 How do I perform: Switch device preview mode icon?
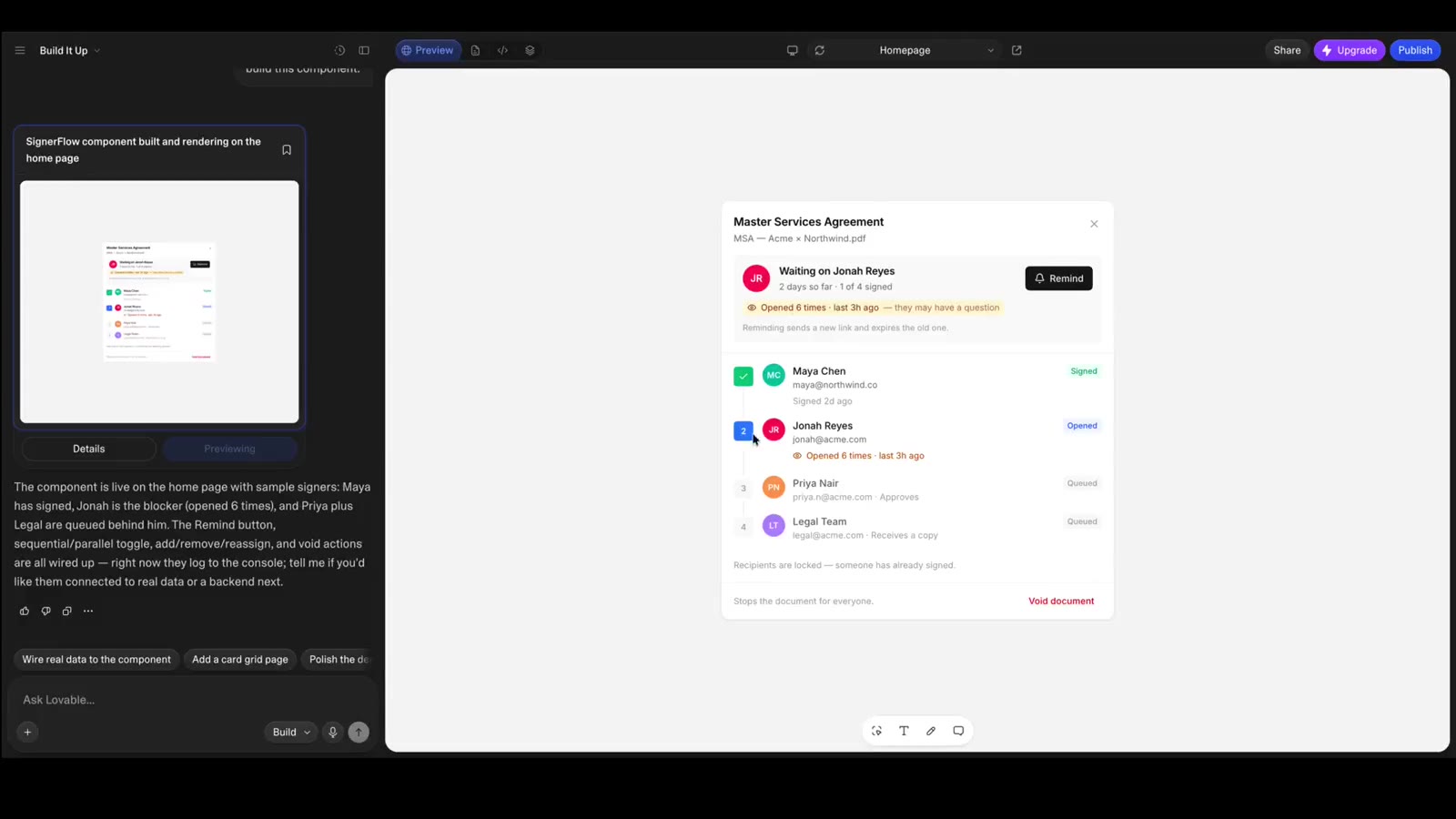792,51
